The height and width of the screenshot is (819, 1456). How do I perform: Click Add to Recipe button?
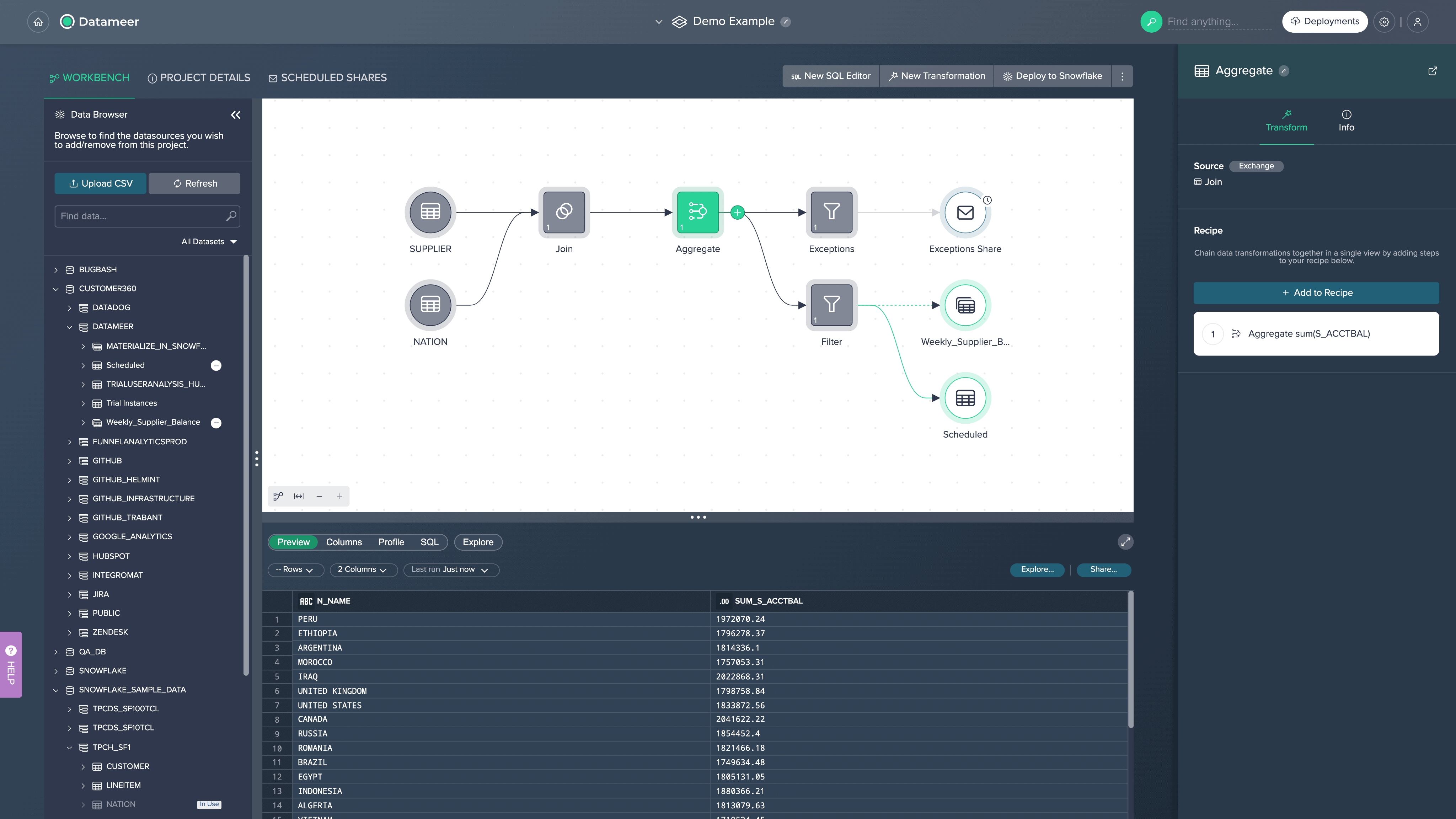click(1316, 293)
